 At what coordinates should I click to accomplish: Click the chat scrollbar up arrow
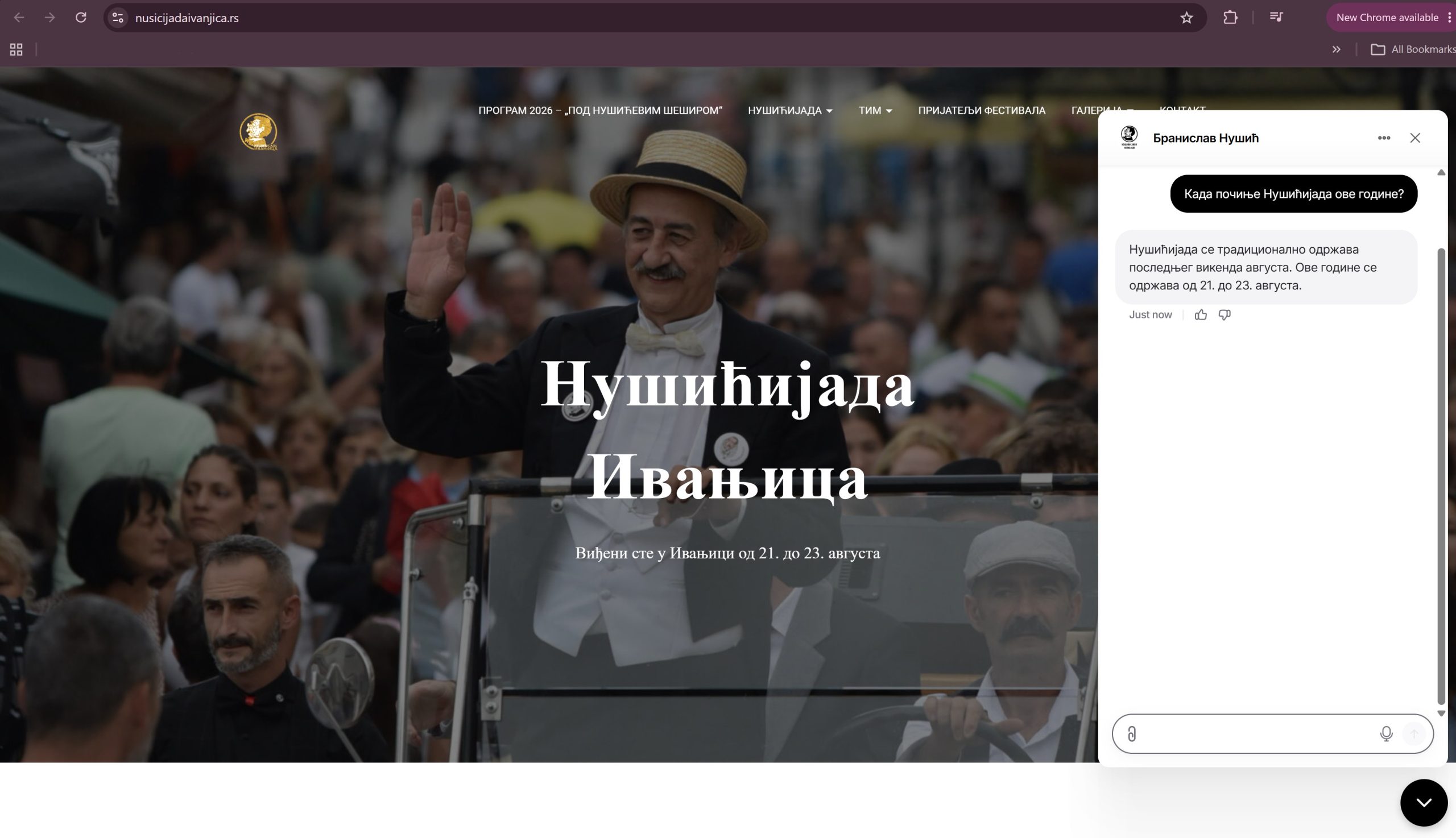[x=1441, y=173]
